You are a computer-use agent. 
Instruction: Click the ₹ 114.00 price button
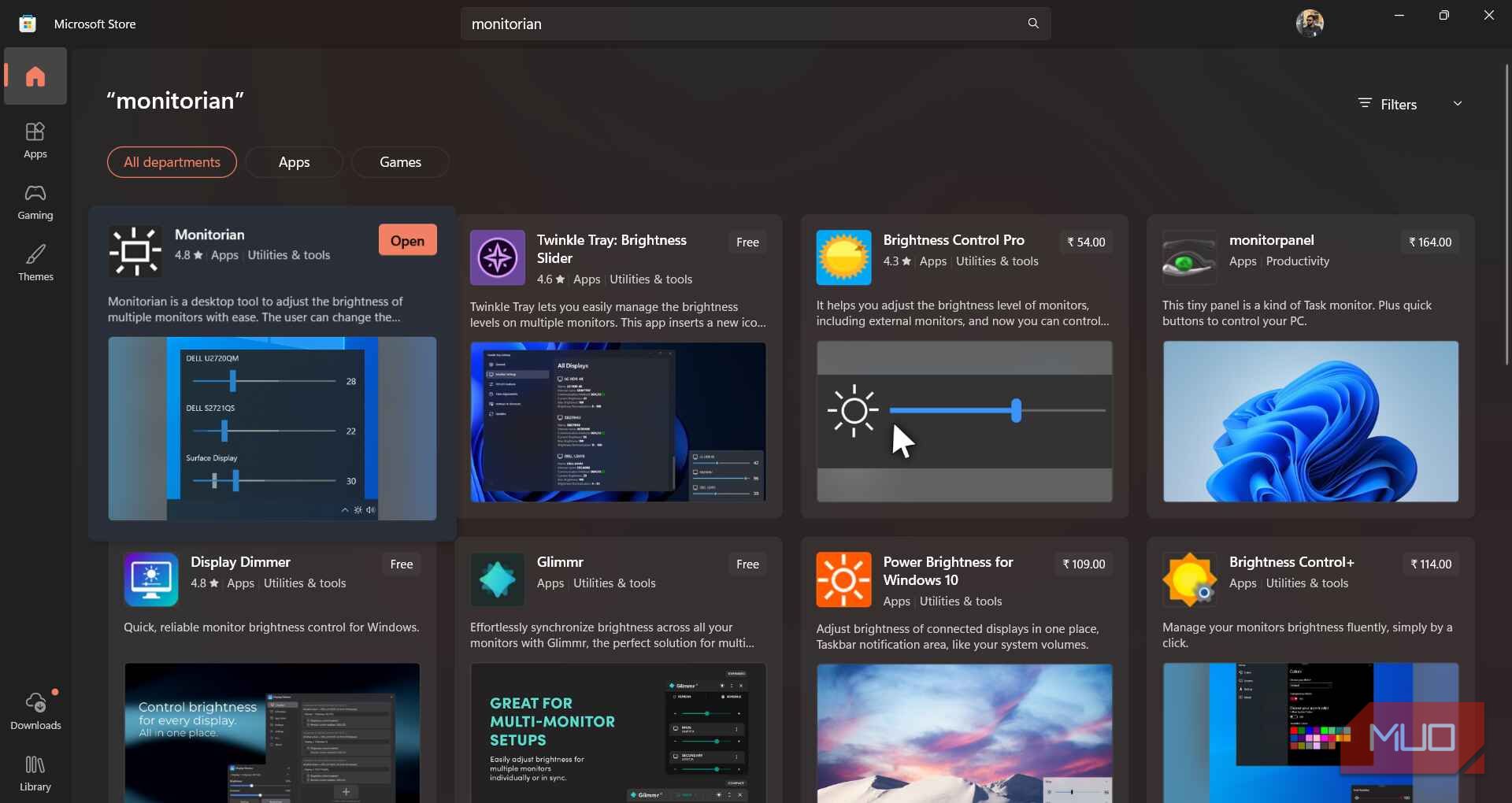tap(1431, 564)
